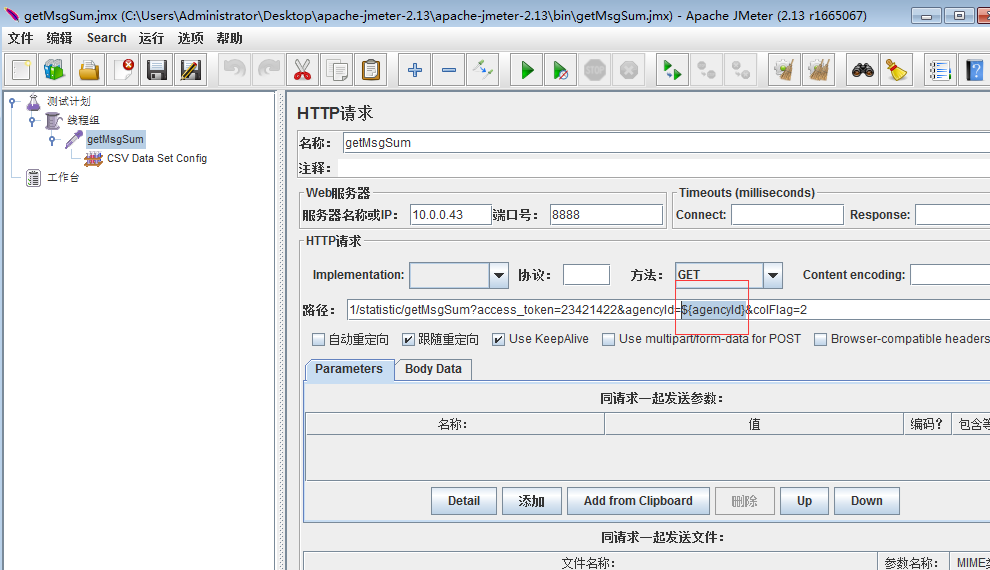Save the test plan with floppy icon
The width and height of the screenshot is (990, 570).
point(157,69)
